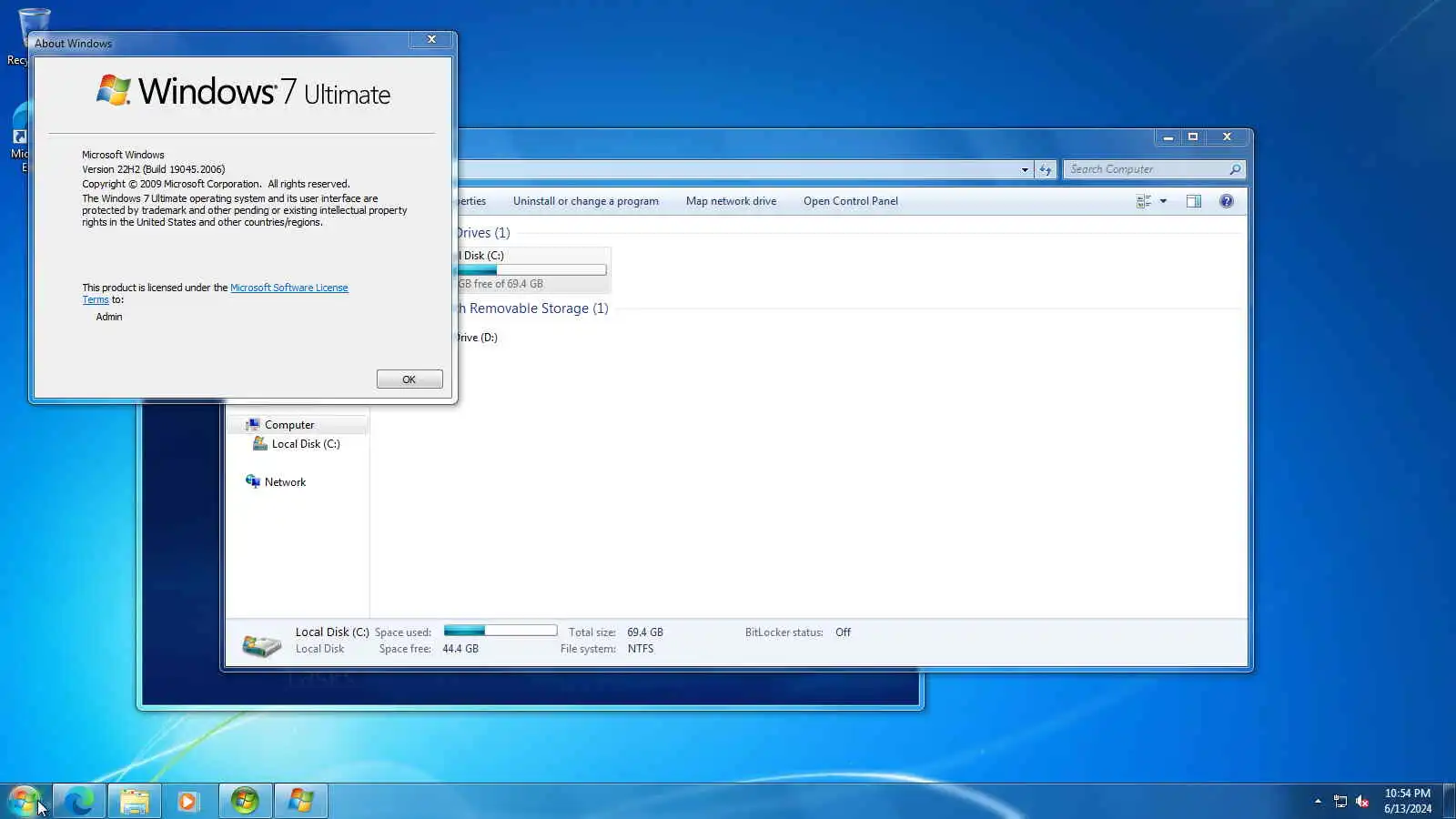Show hidden tray icons arrow
This screenshot has width=1456, height=819.
click(x=1318, y=801)
